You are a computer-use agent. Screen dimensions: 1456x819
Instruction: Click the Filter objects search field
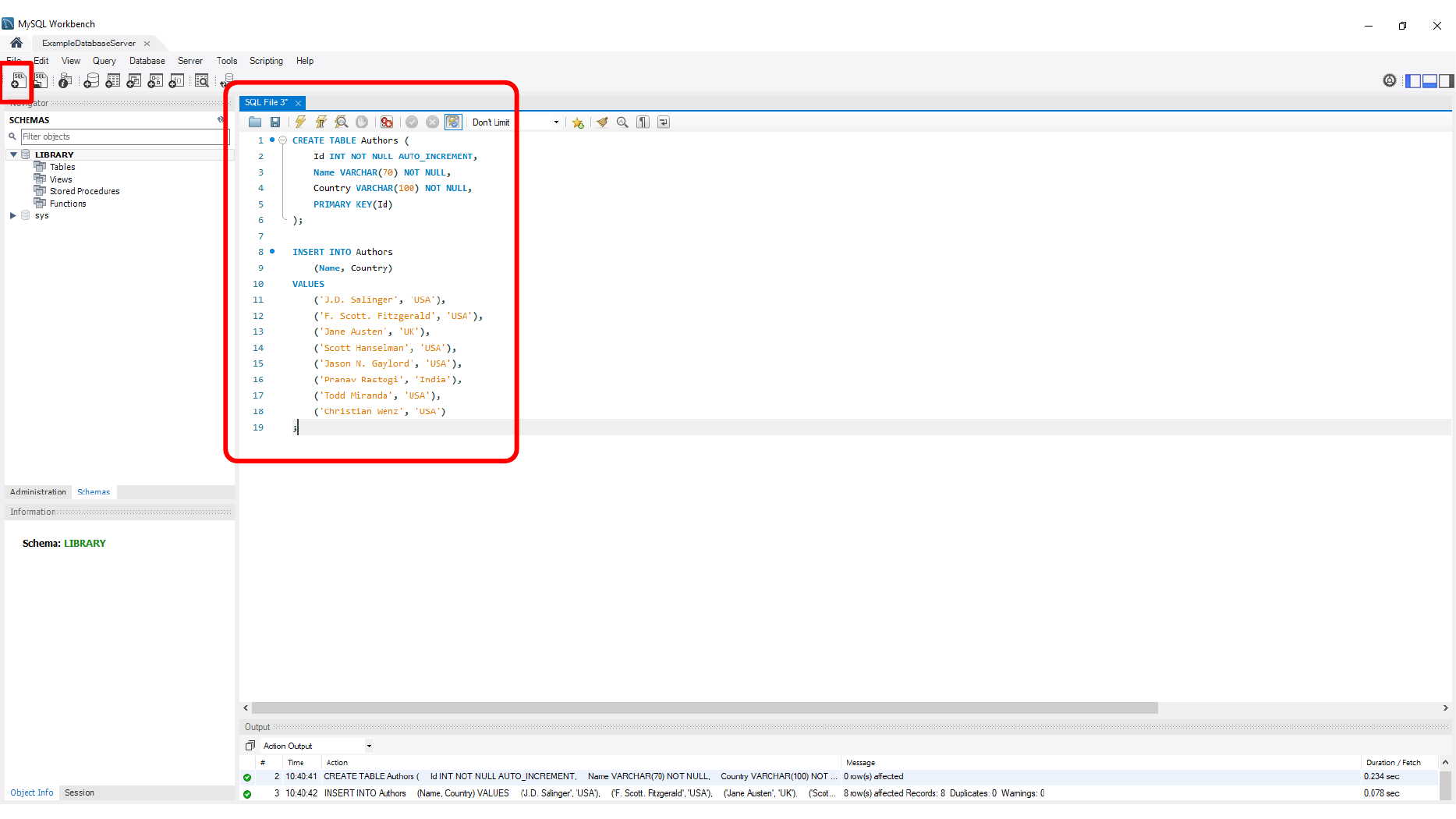[123, 136]
